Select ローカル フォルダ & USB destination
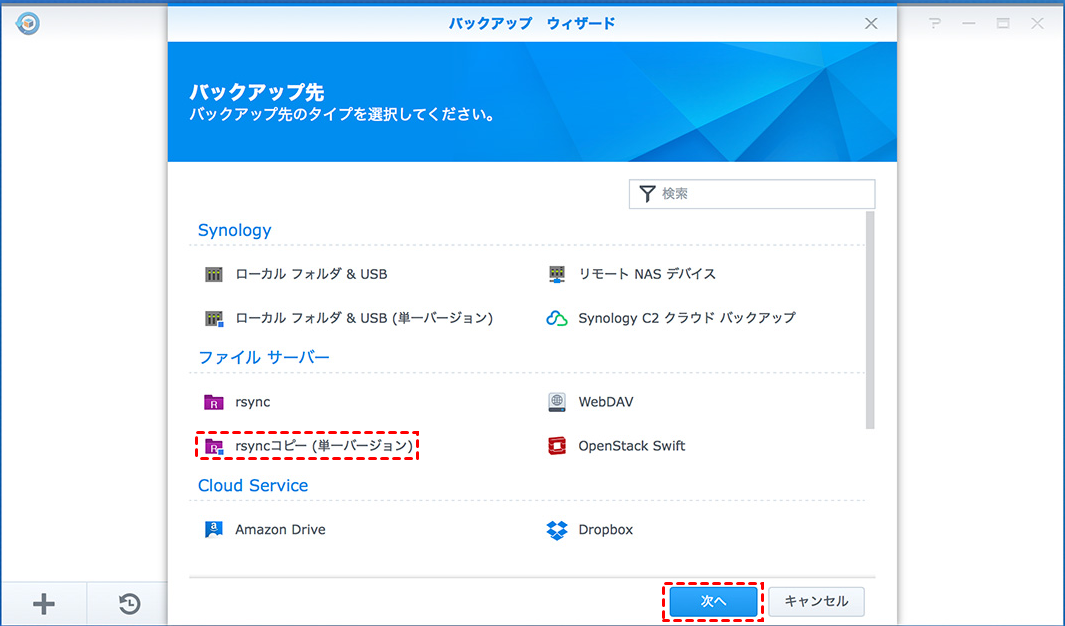Viewport: 1065px width, 626px height. [x=311, y=274]
